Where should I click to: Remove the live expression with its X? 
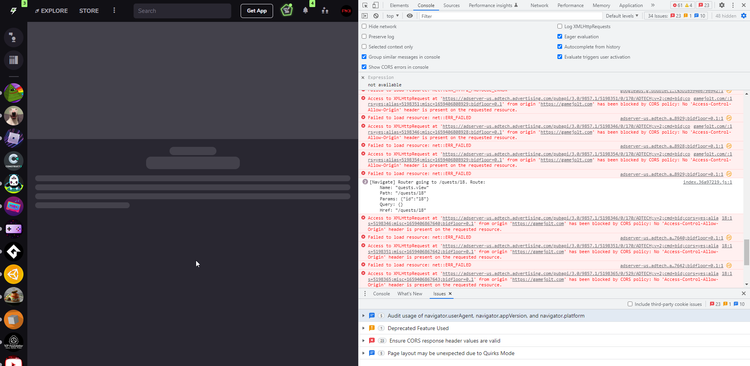[x=363, y=78]
